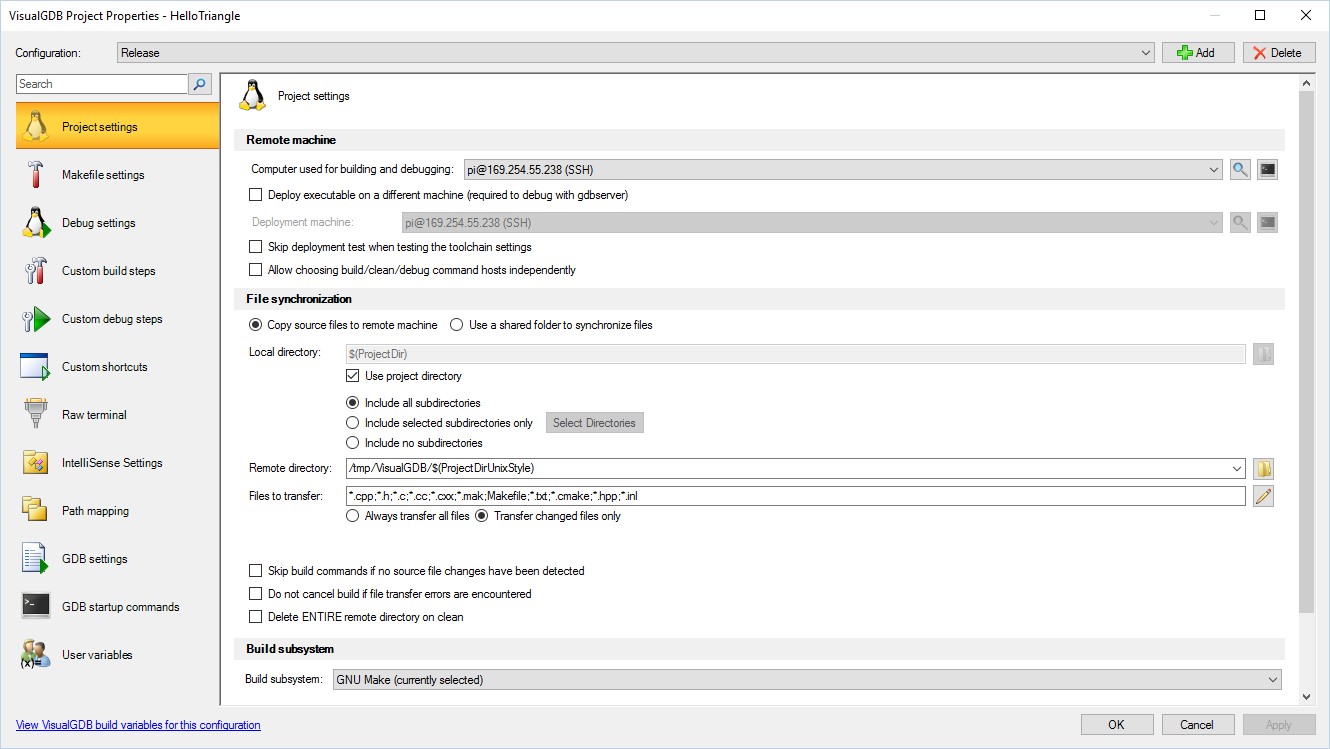Enable Delete ENTIRE remote directory on clean
The width and height of the screenshot is (1330, 749).
[x=255, y=617]
